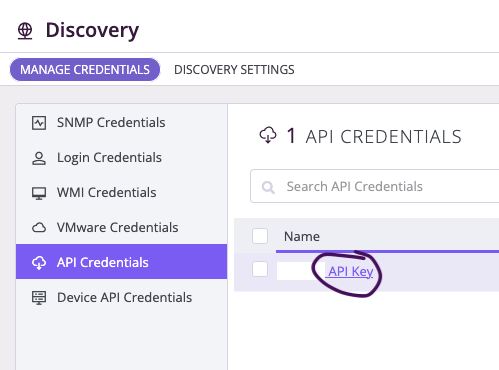Click the SNMP Credentials chart icon

tap(39, 123)
